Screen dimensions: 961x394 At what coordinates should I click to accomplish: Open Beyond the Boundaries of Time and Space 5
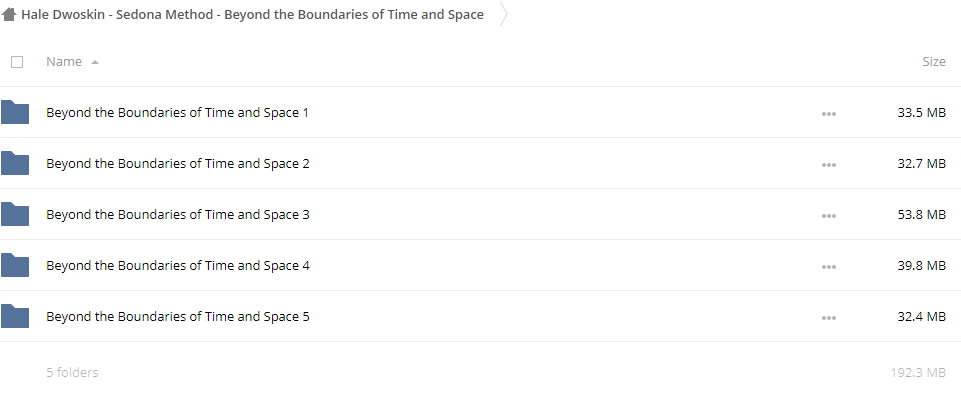tap(178, 317)
